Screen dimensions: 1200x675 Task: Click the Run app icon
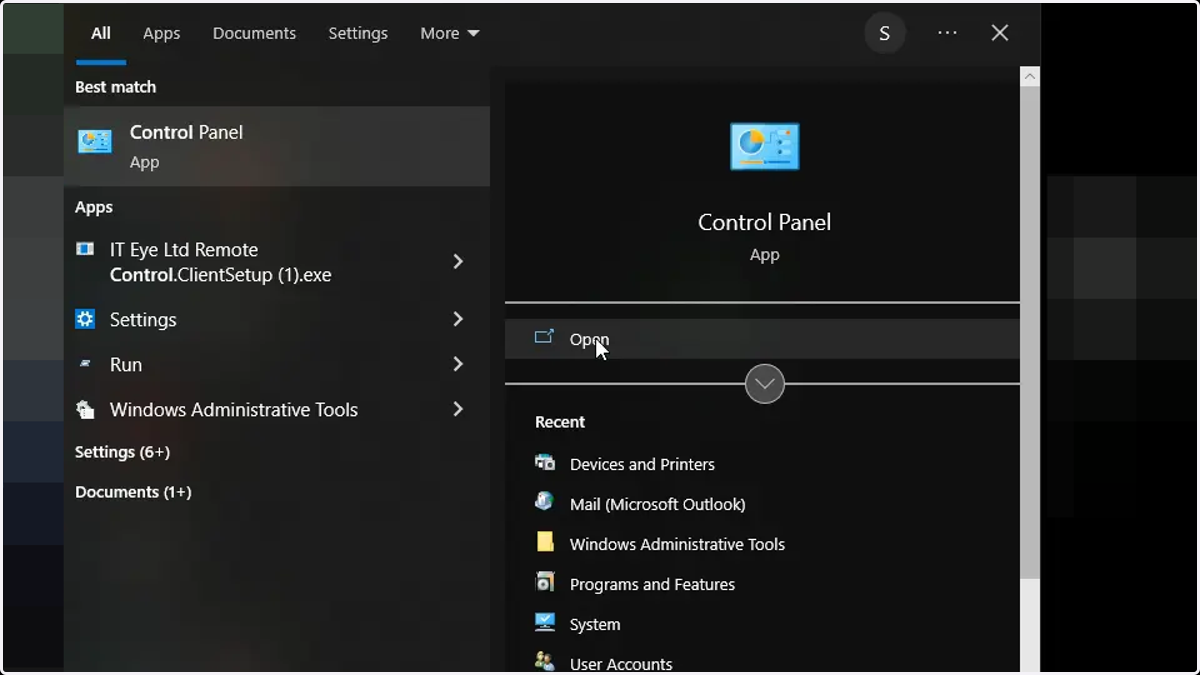pos(85,364)
